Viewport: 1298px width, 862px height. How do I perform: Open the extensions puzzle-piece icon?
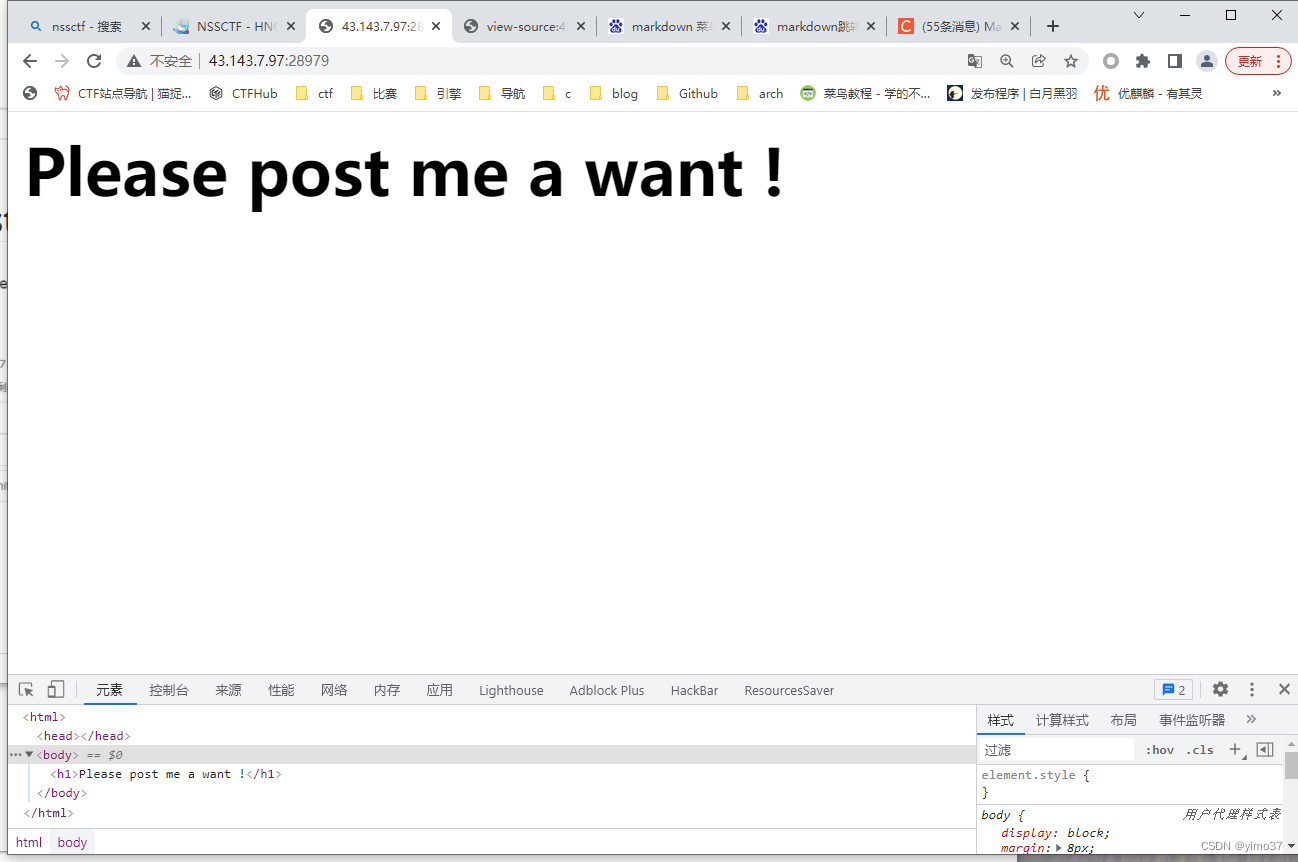(x=1143, y=61)
